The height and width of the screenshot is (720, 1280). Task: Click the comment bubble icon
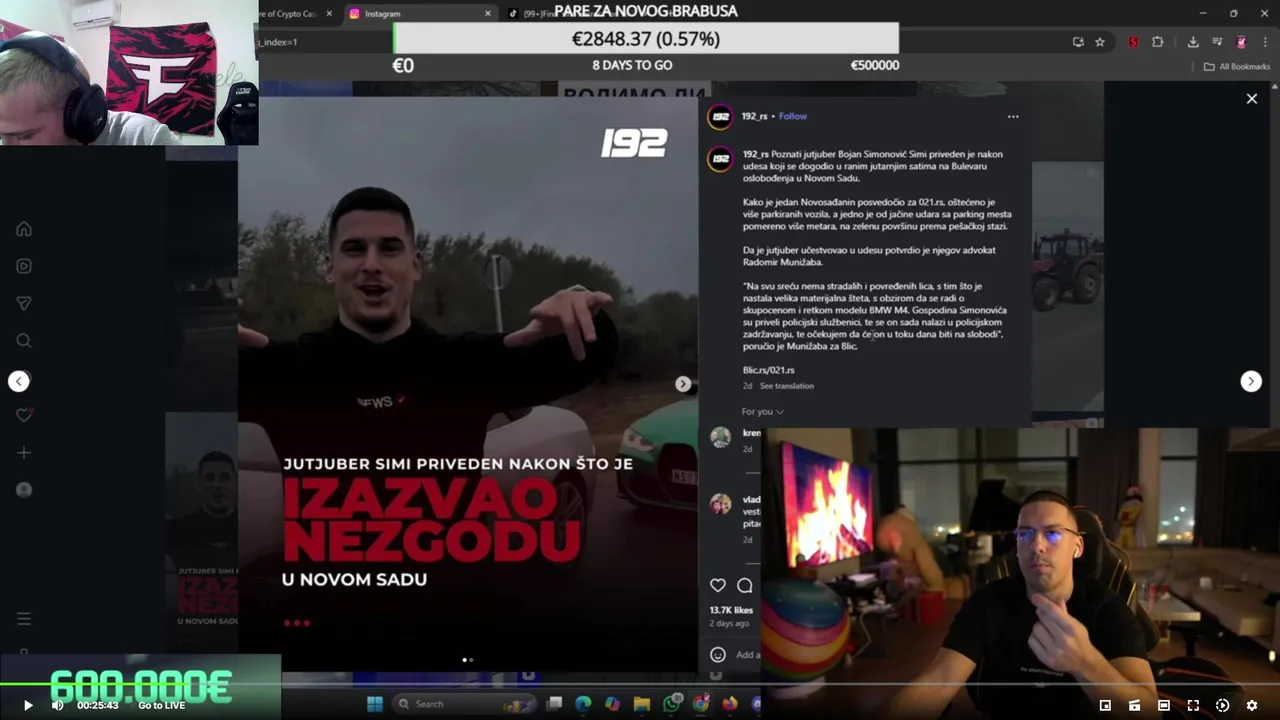point(745,585)
